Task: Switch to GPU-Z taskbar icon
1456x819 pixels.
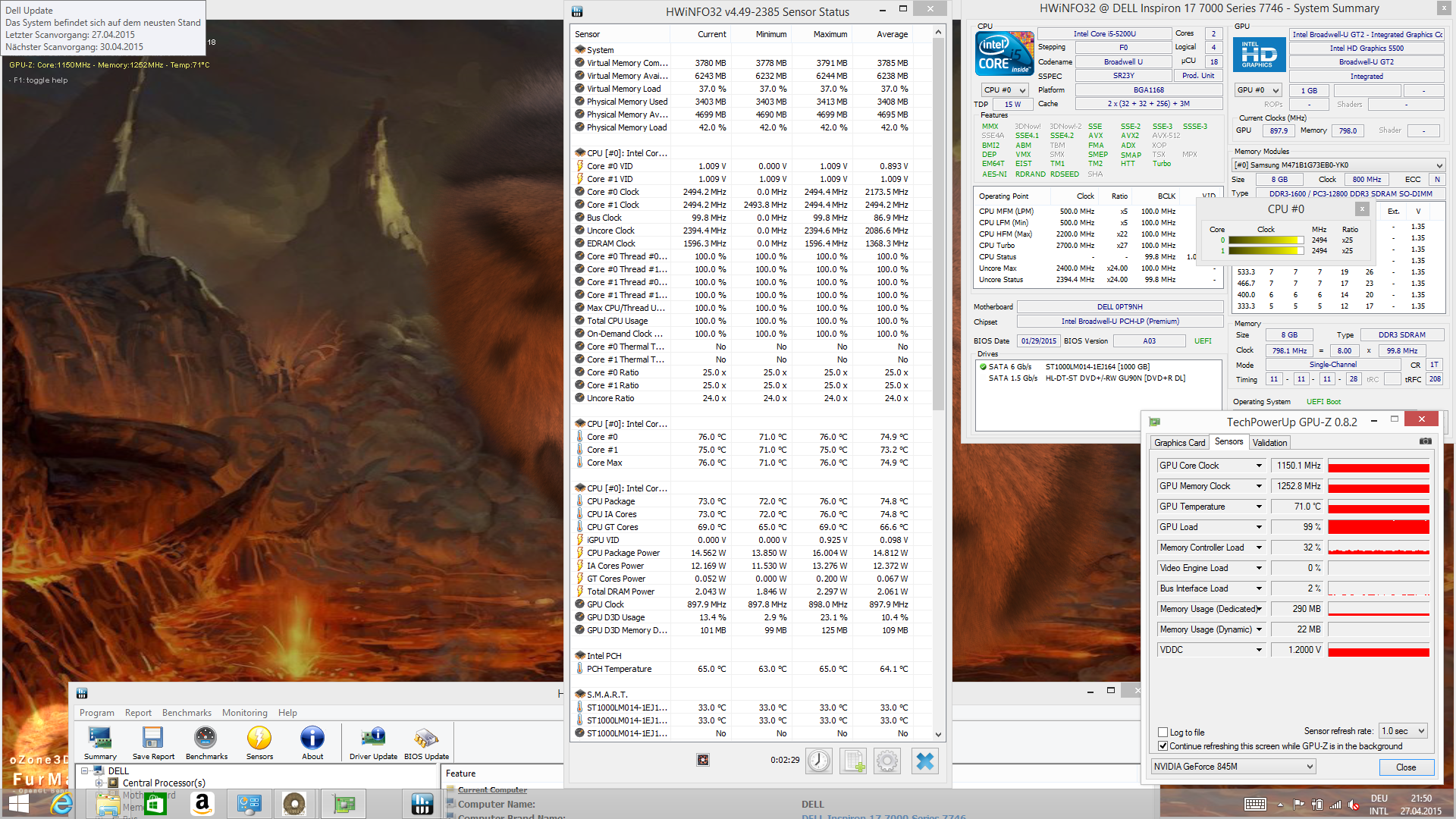Action: 344,804
